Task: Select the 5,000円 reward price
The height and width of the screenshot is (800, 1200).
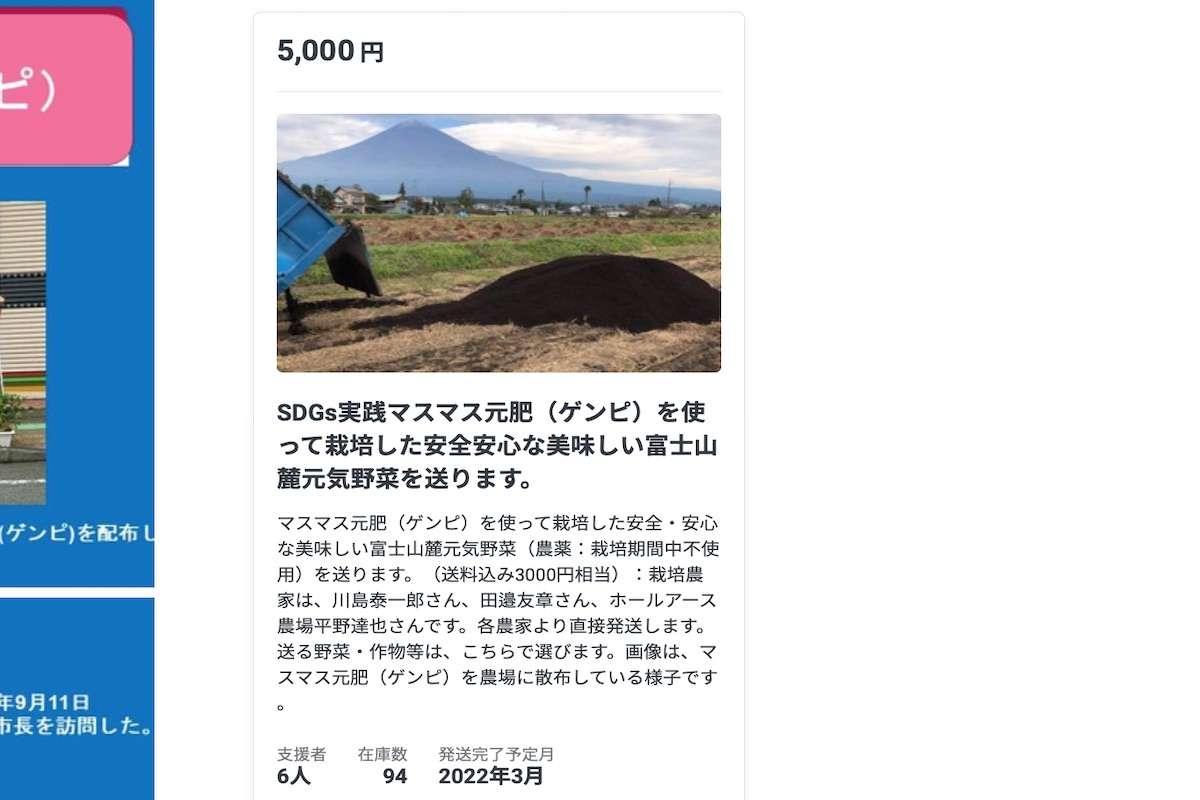Action: click(330, 50)
